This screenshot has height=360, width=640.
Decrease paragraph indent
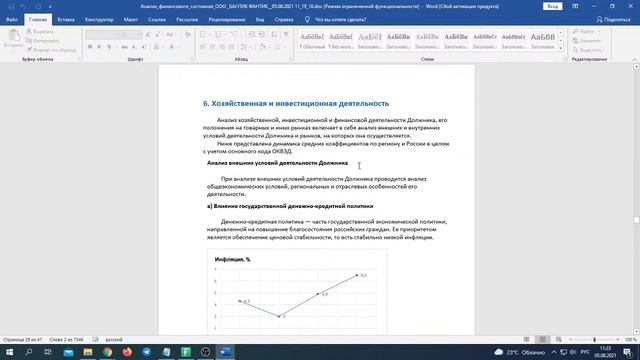(251, 35)
